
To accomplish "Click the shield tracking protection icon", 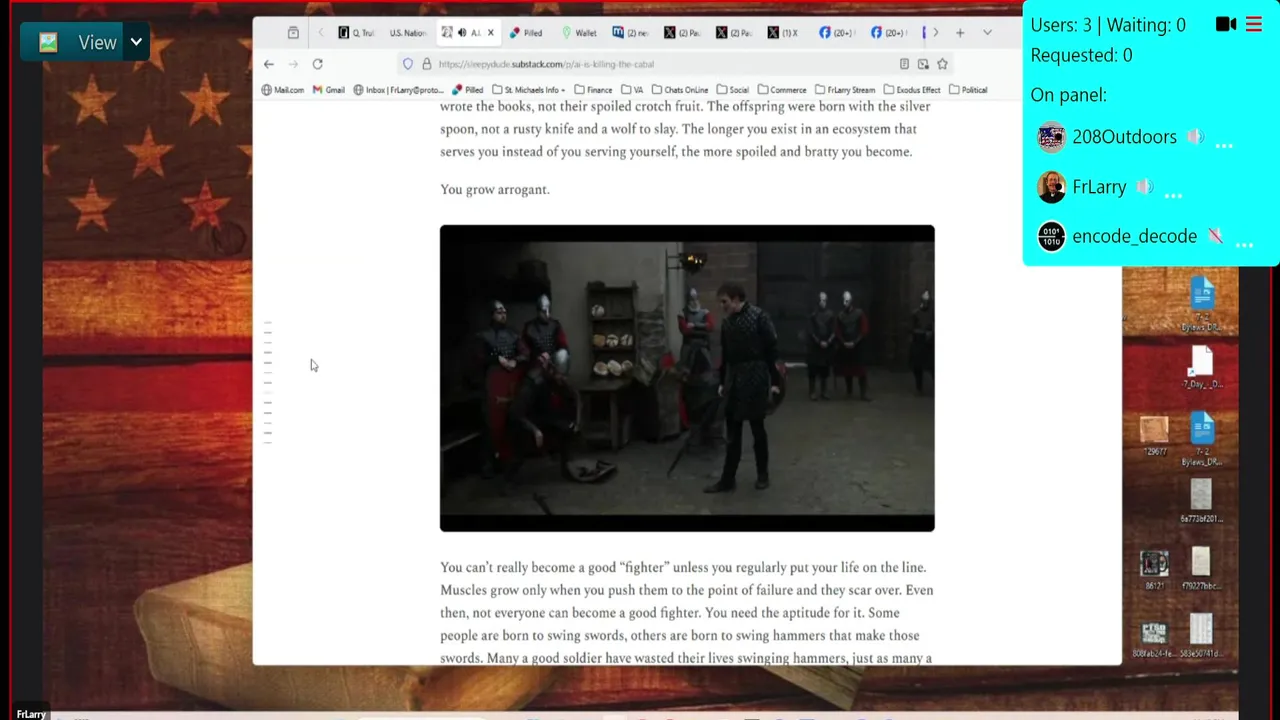I will (408, 64).
